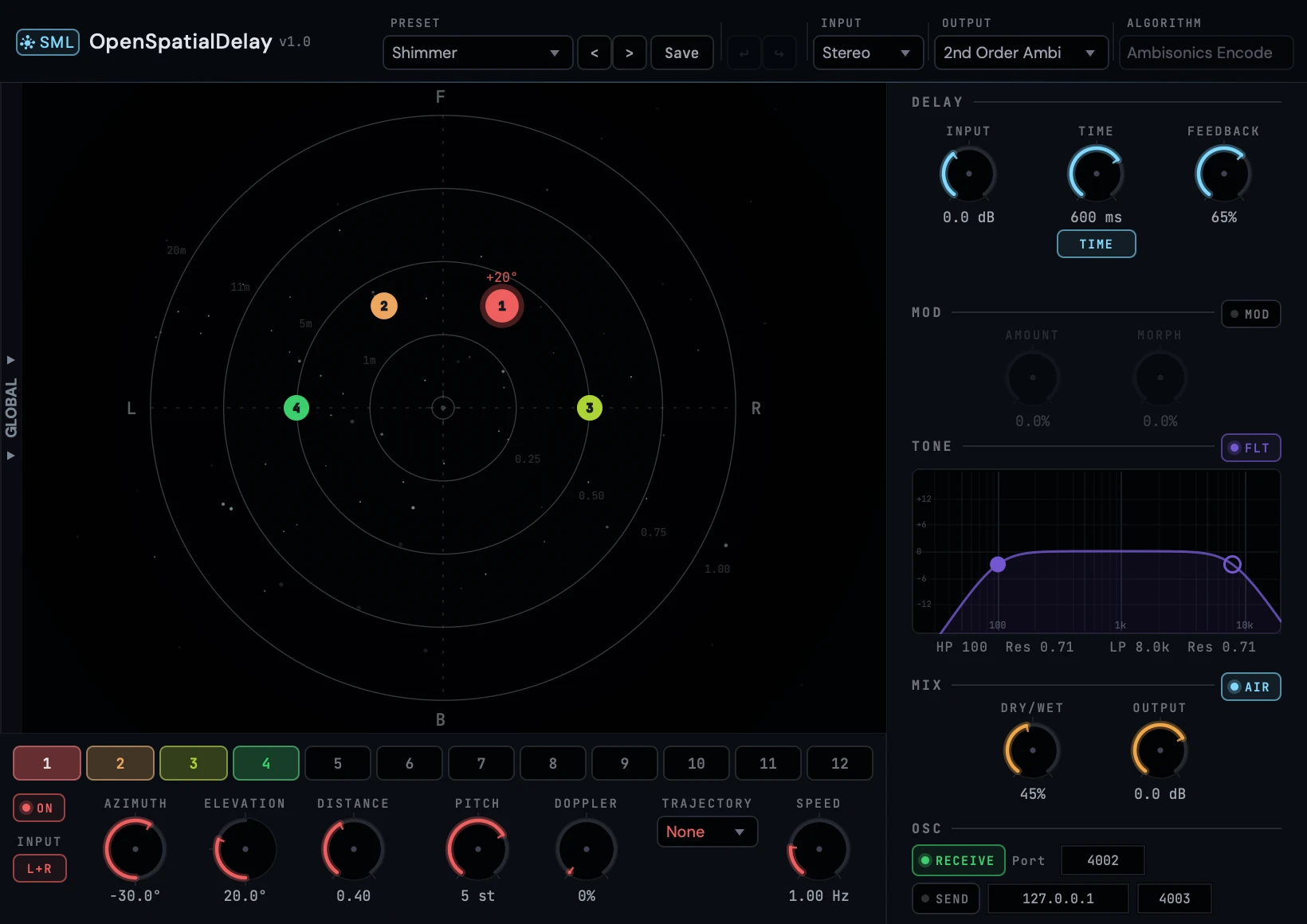This screenshot has width=1307, height=924.
Task: Click the DRY/WET knob
Action: [x=1033, y=750]
